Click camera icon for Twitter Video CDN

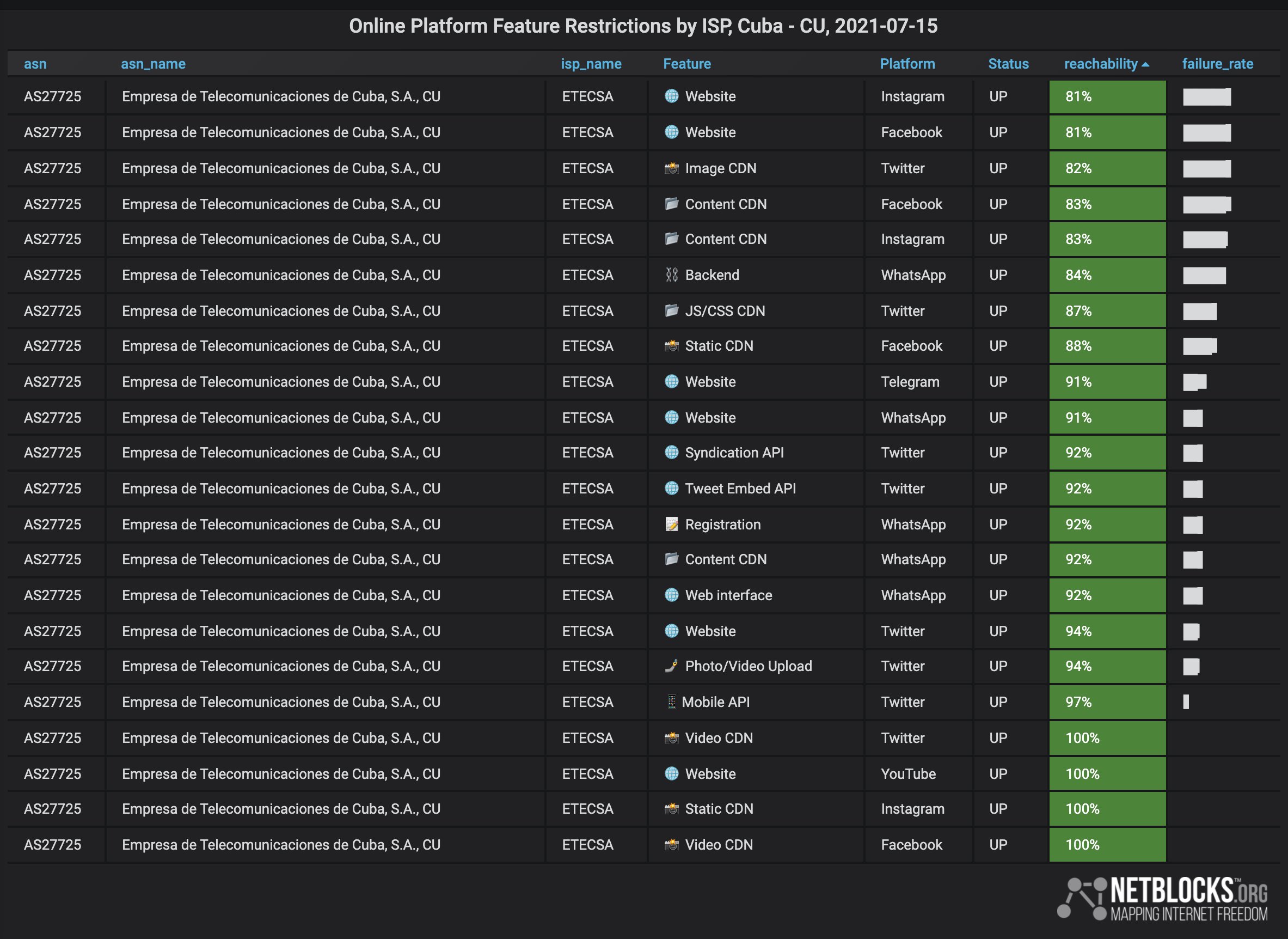pos(672,738)
